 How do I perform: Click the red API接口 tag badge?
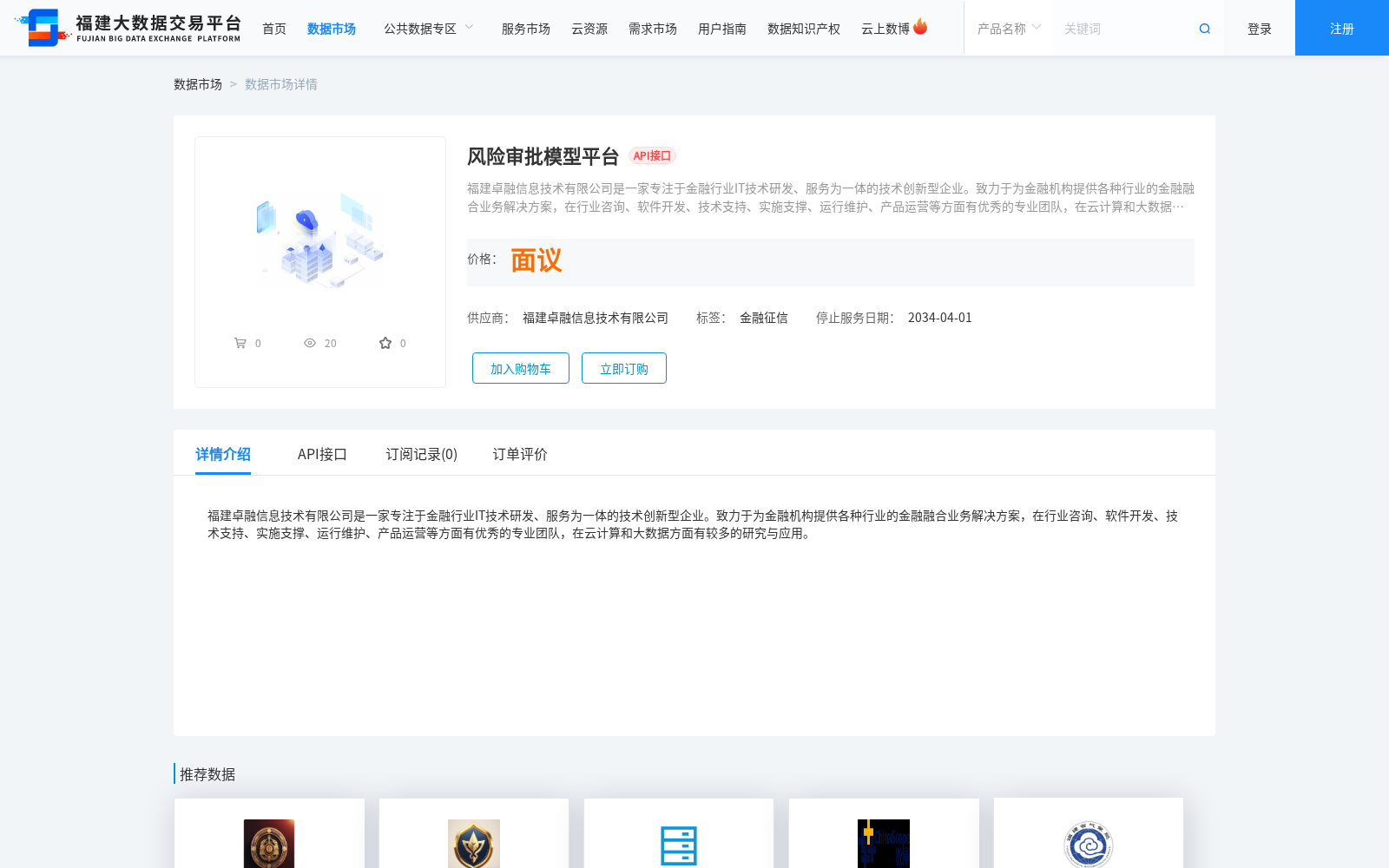pyautogui.click(x=652, y=156)
